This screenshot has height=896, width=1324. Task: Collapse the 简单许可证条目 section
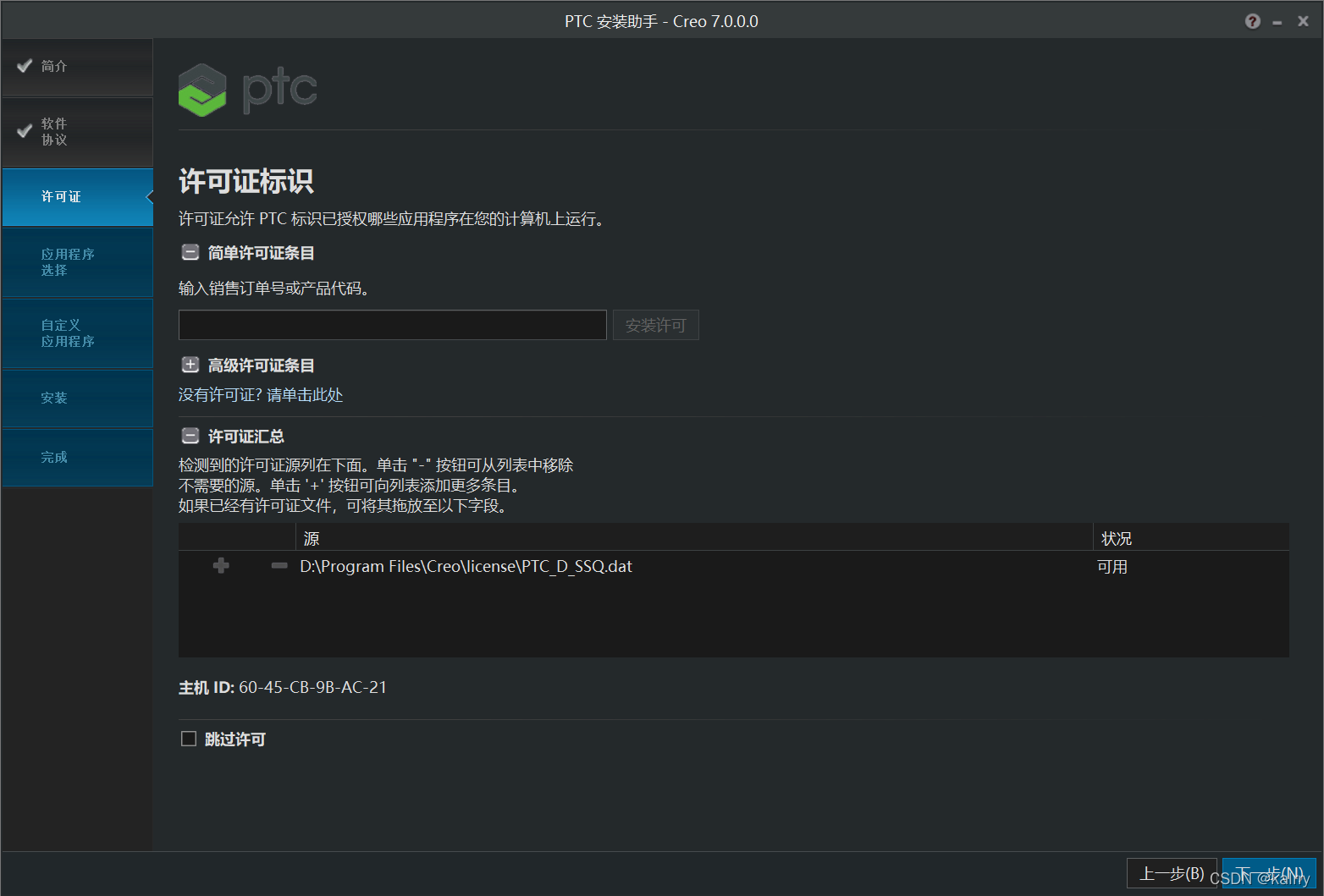coord(190,252)
